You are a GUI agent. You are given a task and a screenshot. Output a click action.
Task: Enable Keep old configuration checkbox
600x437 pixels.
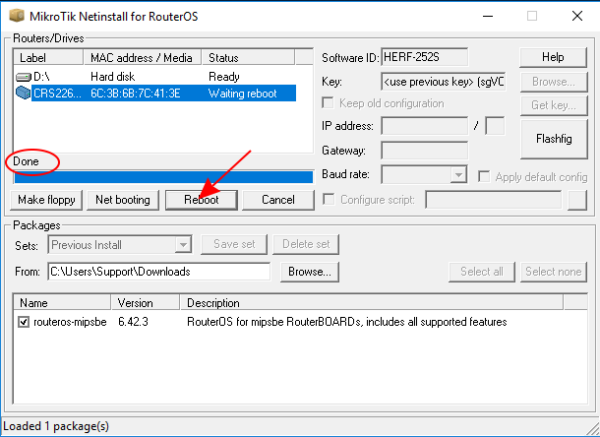(329, 103)
